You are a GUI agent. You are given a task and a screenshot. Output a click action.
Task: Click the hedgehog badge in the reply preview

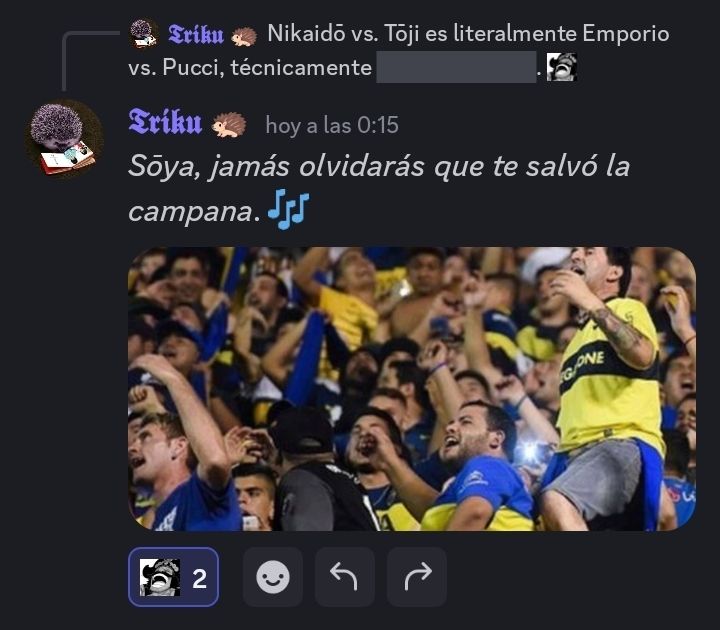[244, 37]
